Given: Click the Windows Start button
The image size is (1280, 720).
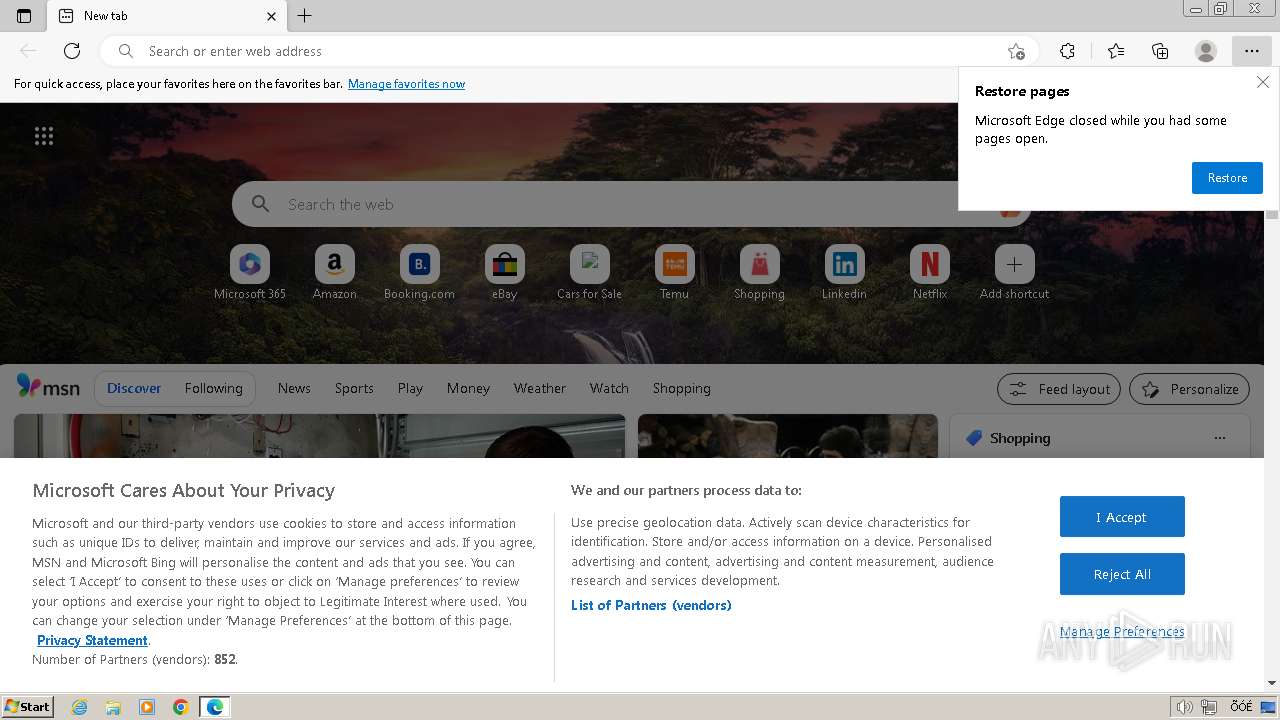Looking at the screenshot, I should pyautogui.click(x=28, y=707).
